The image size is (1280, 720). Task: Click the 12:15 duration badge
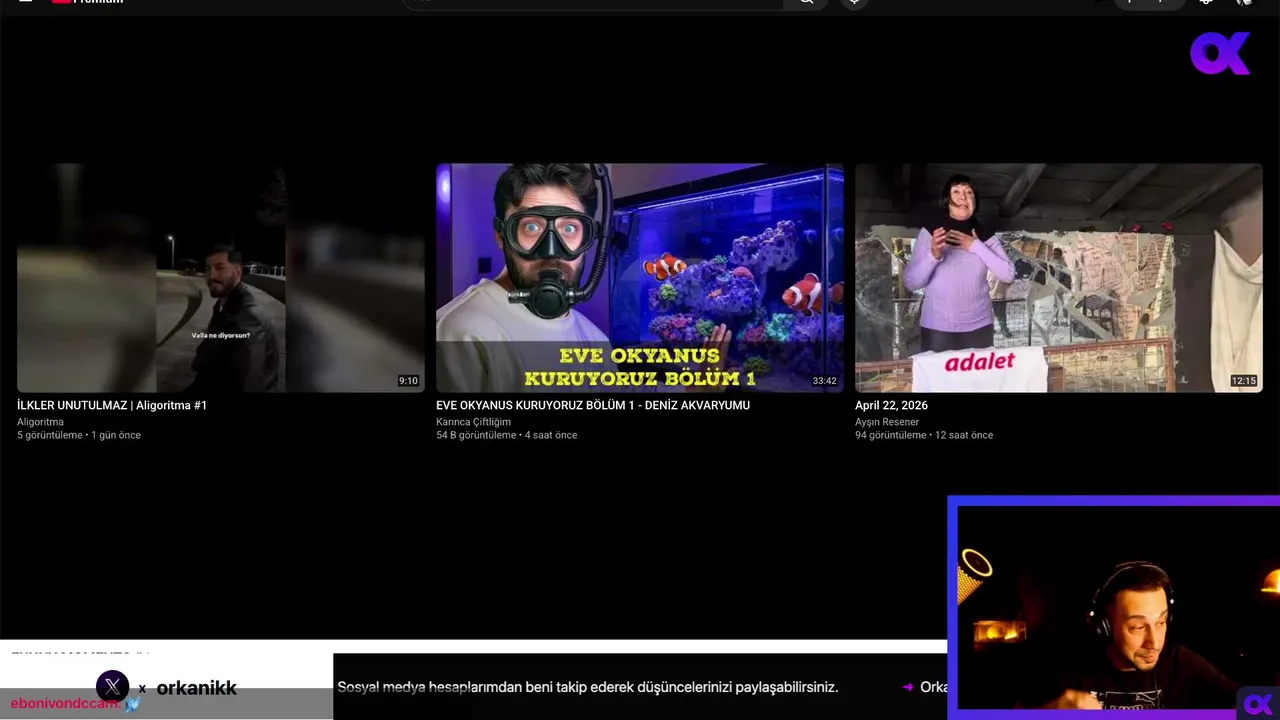[1243, 381]
